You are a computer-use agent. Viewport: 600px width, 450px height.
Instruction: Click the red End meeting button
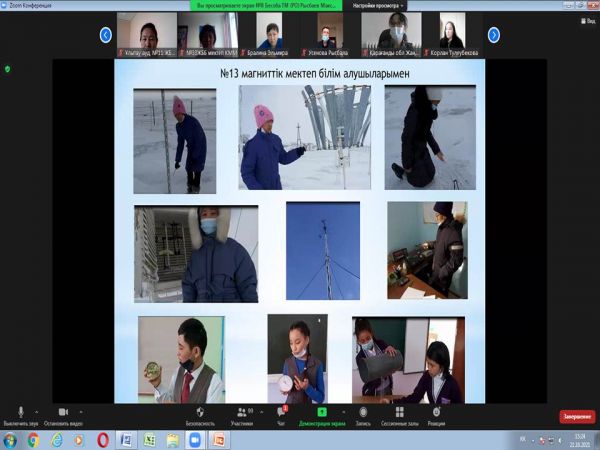pyautogui.click(x=575, y=417)
